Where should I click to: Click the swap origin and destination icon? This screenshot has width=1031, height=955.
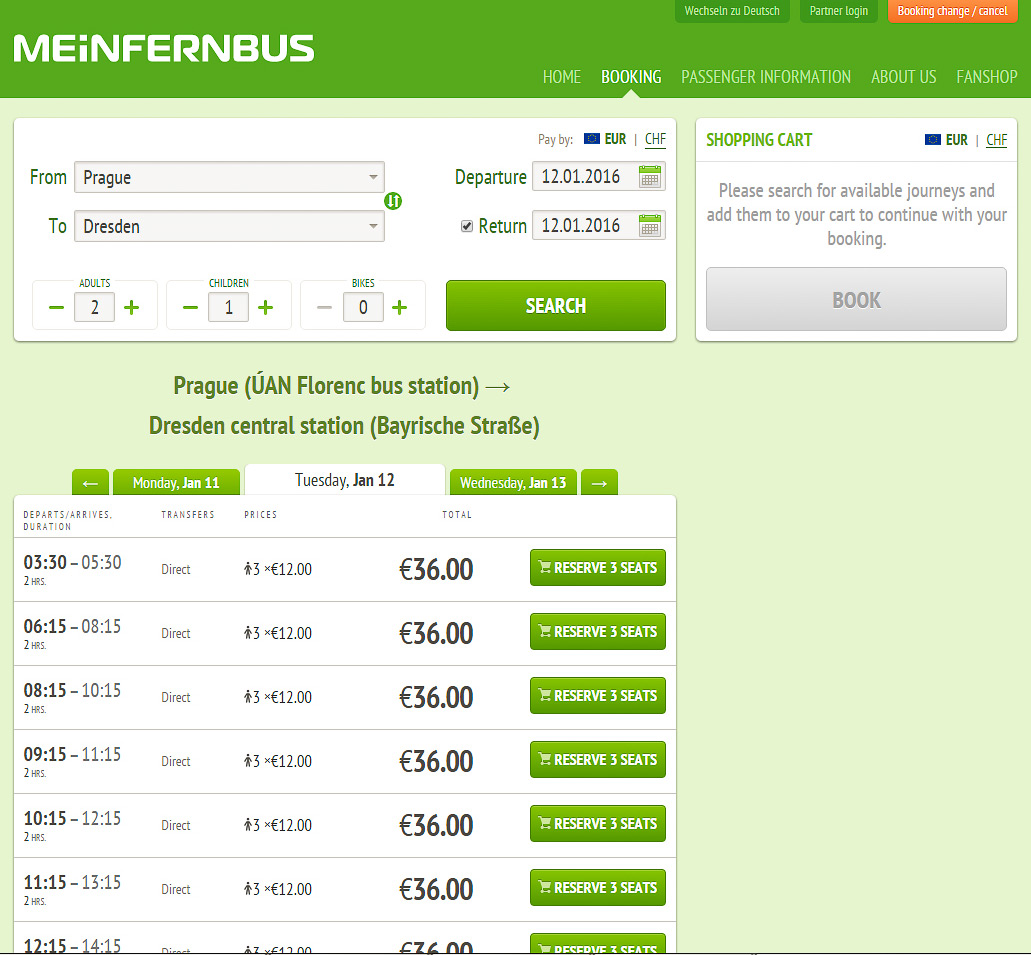tap(393, 201)
